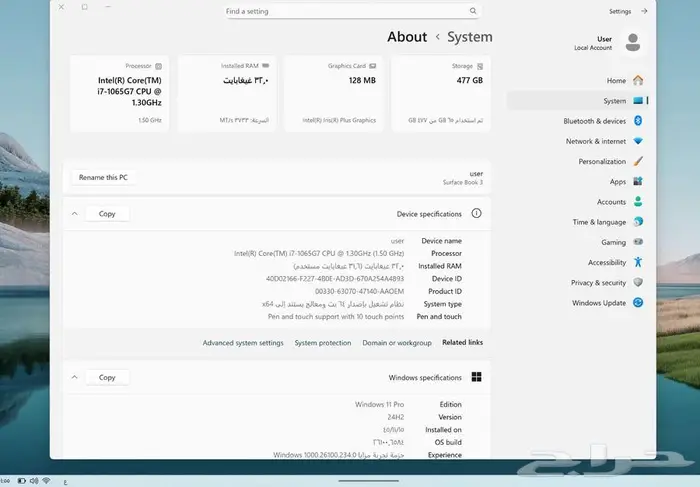Viewport: 700px width, 487px height.
Task: Open Time & language settings
Action: tap(599, 222)
